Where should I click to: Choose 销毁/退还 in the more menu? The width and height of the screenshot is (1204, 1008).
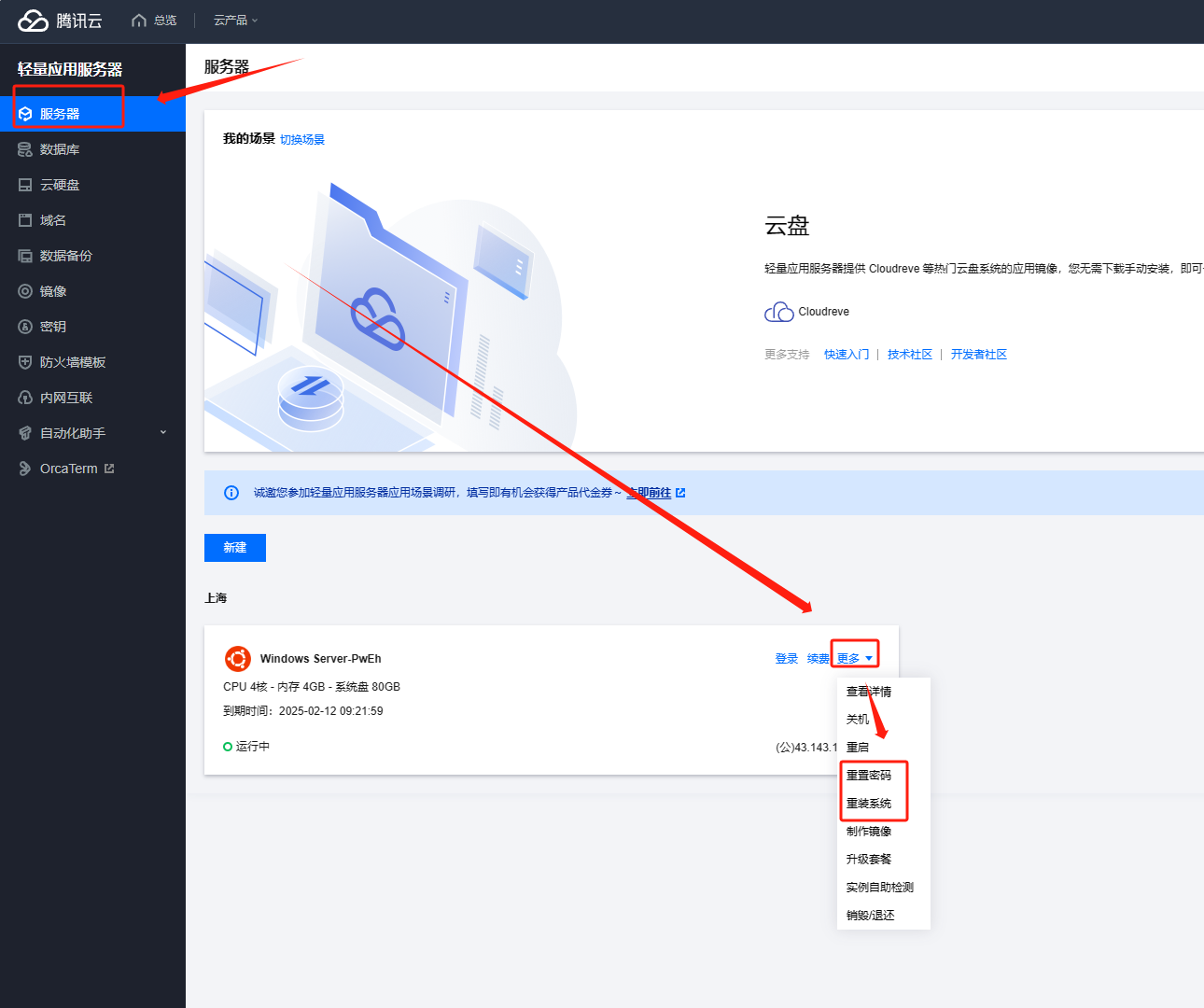tap(870, 916)
